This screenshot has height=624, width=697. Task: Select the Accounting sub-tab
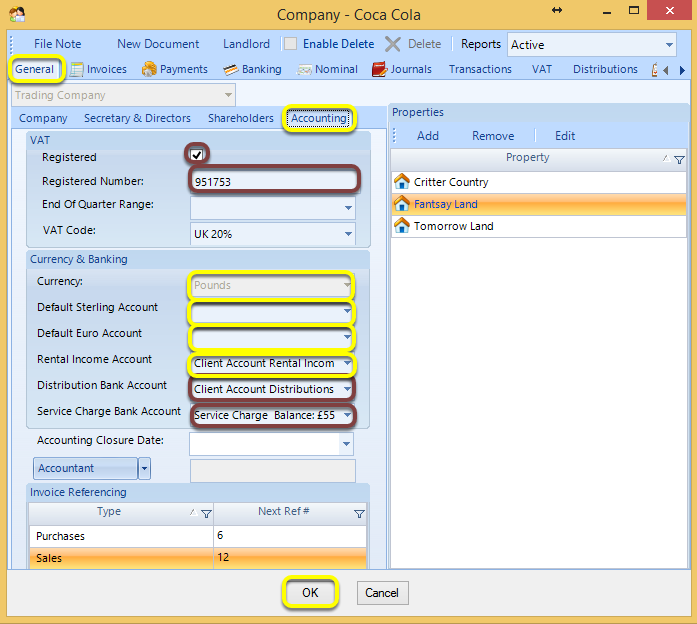[319, 118]
